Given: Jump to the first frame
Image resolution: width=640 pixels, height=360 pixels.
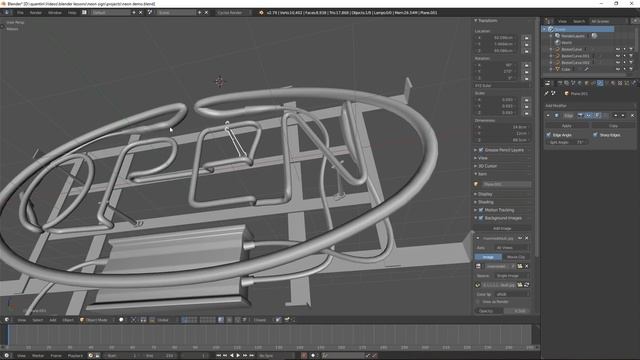Looking at the screenshot, I should click(x=218, y=356).
